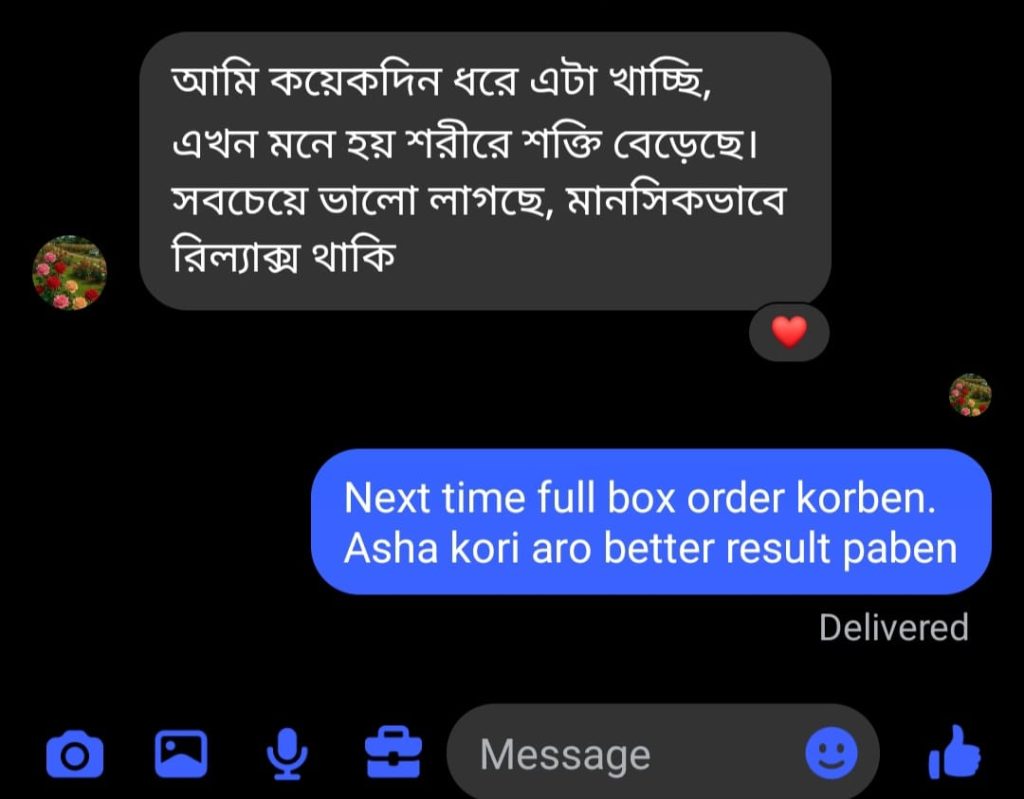The height and width of the screenshot is (799, 1024).
Task: Open the smiley emoji picker
Action: coord(831,753)
